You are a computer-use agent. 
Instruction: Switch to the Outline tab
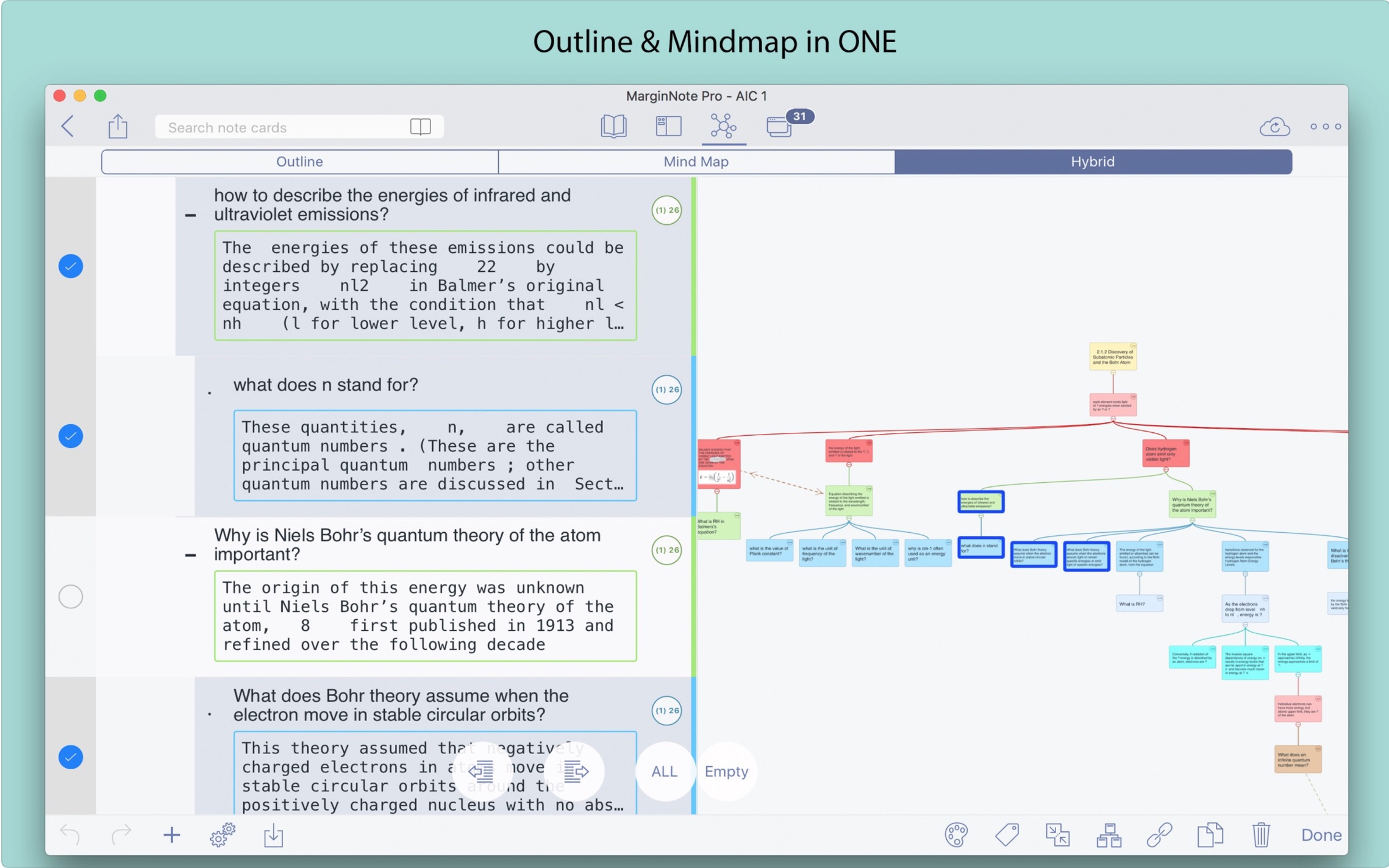[x=299, y=162]
